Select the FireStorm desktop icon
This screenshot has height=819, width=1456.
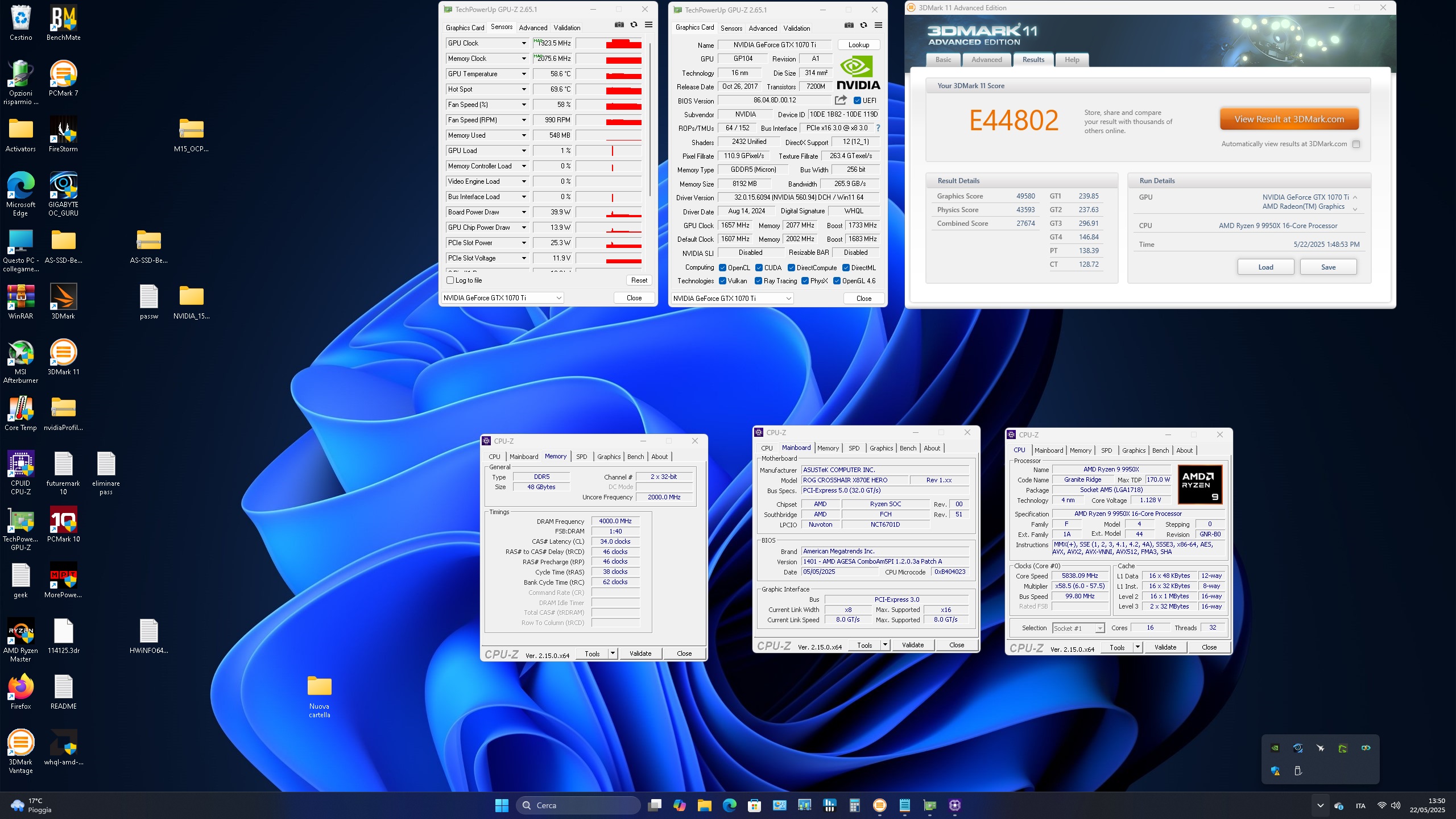click(63, 134)
